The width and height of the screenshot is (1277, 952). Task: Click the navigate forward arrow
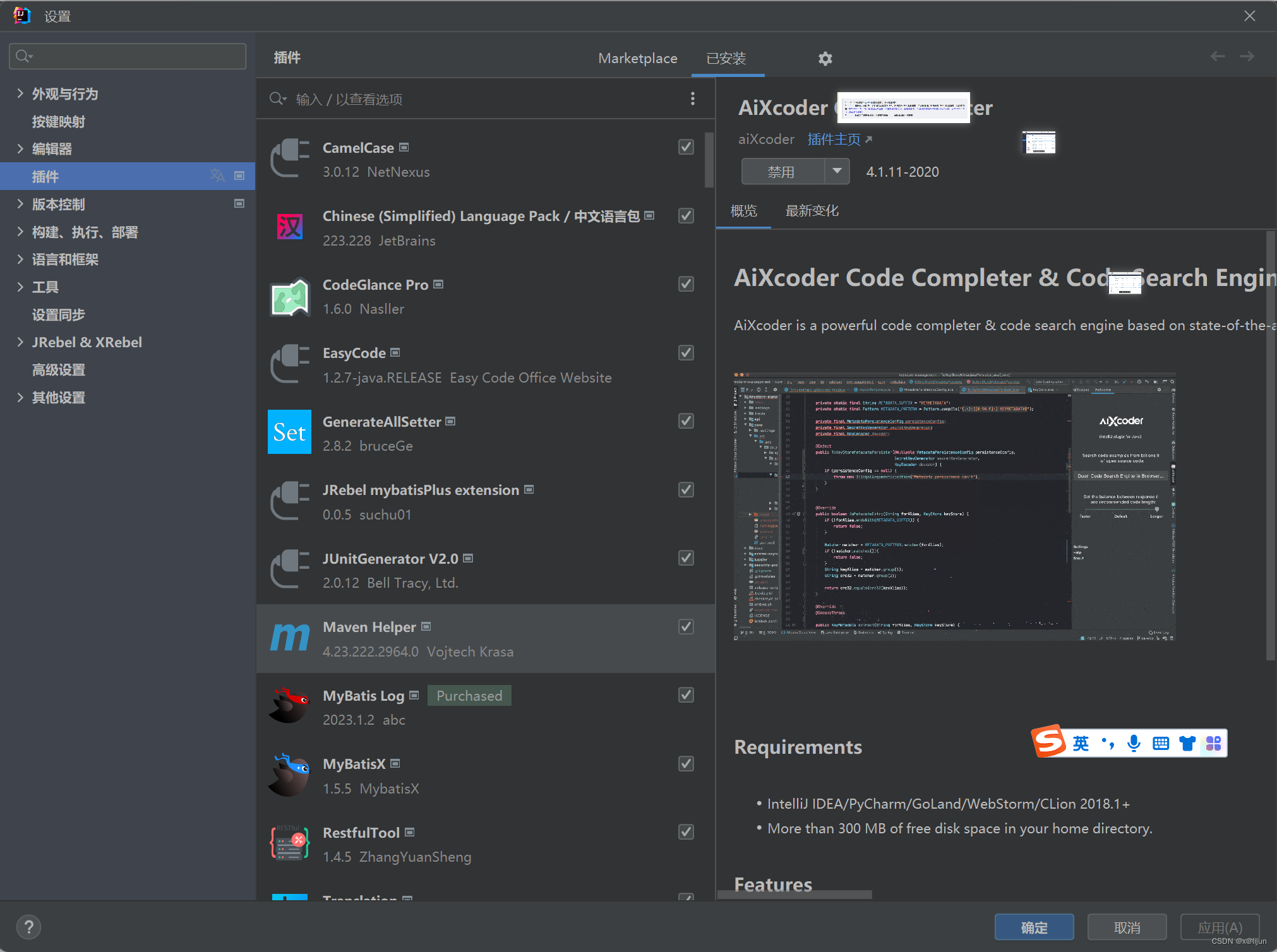click(1247, 57)
